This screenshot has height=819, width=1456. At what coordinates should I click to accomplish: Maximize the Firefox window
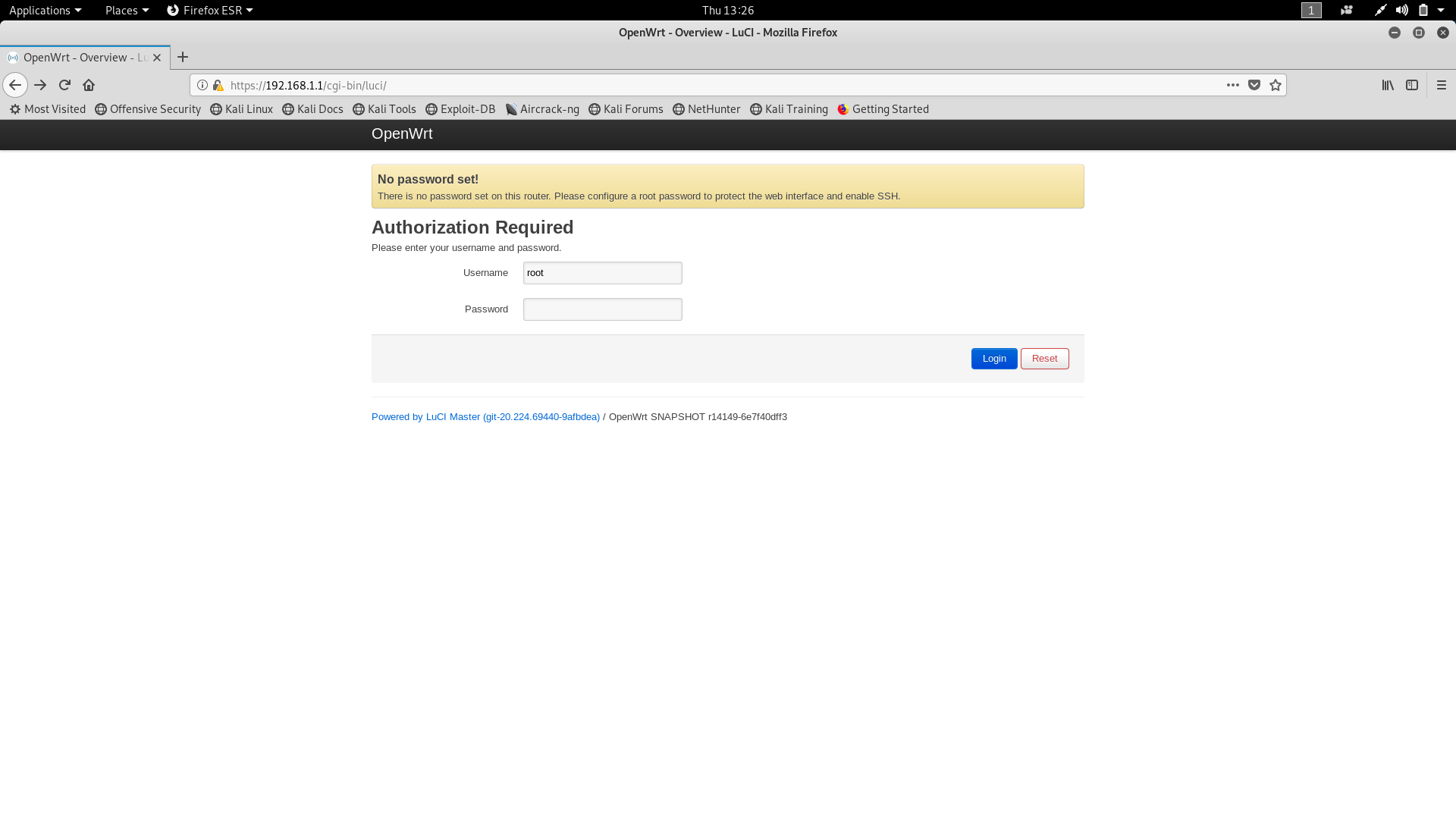click(1419, 33)
